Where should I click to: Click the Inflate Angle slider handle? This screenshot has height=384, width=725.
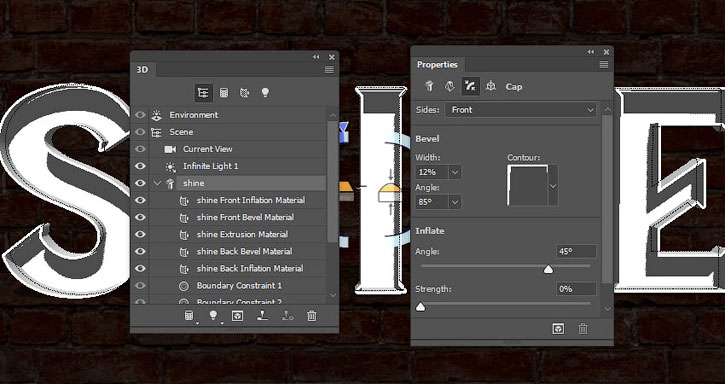pyautogui.click(x=548, y=269)
